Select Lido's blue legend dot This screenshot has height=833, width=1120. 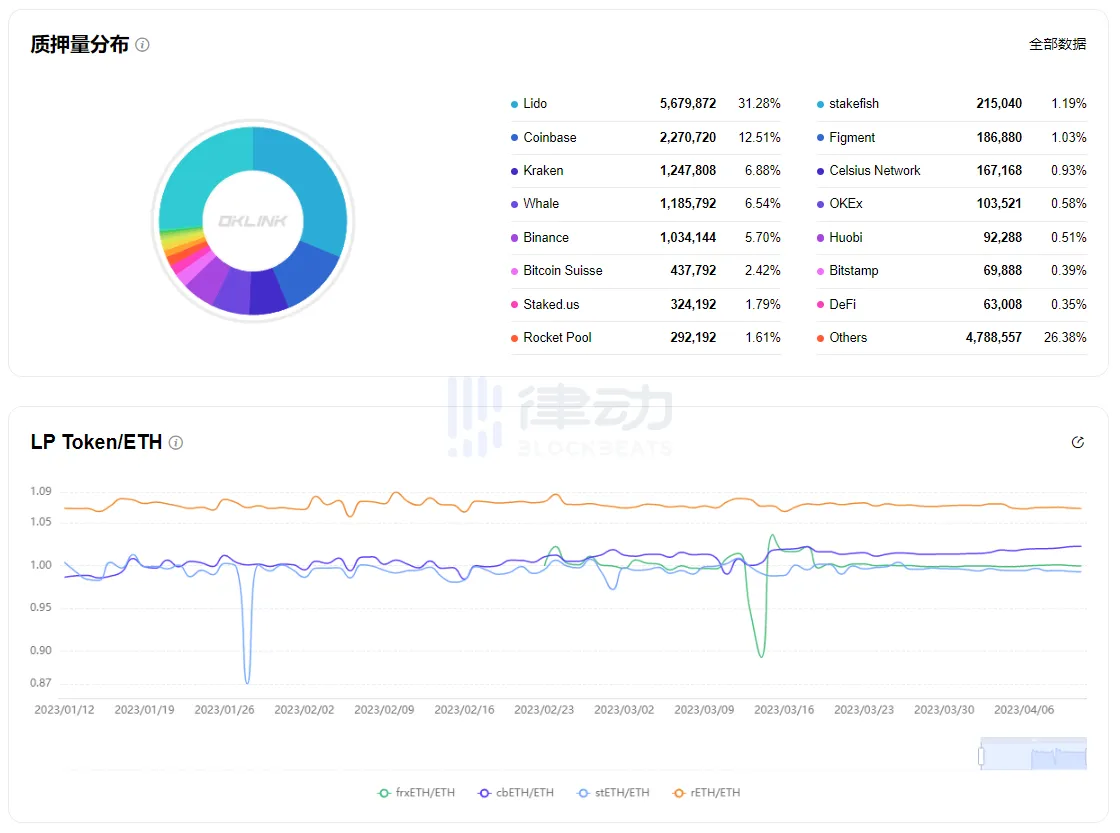click(x=512, y=103)
